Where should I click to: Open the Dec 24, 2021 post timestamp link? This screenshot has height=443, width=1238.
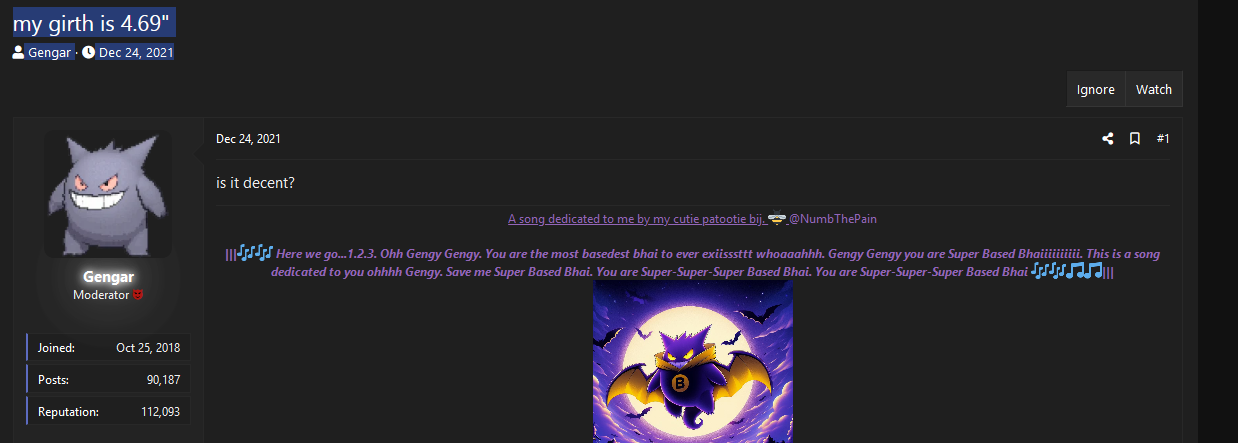point(248,139)
